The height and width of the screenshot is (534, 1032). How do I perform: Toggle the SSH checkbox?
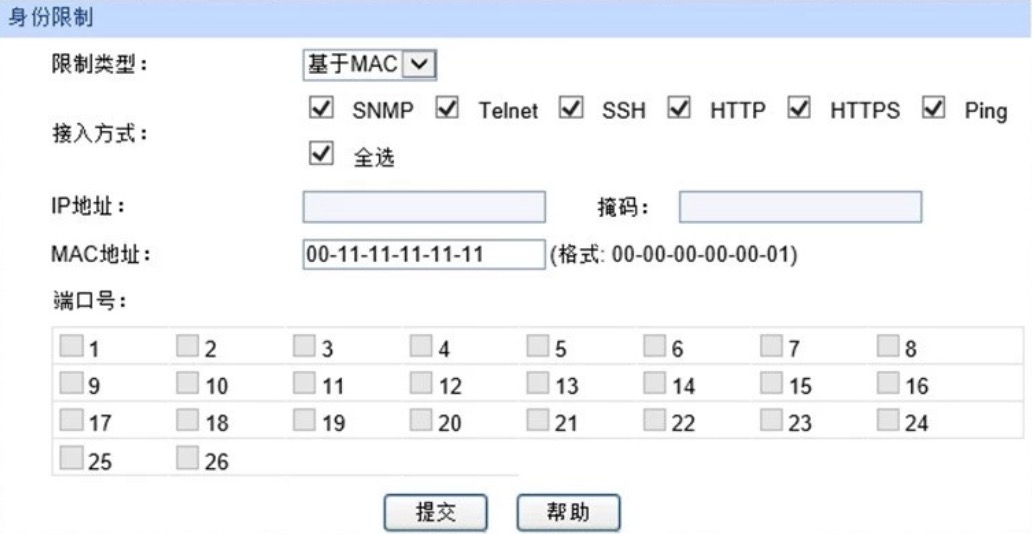pyautogui.click(x=571, y=109)
